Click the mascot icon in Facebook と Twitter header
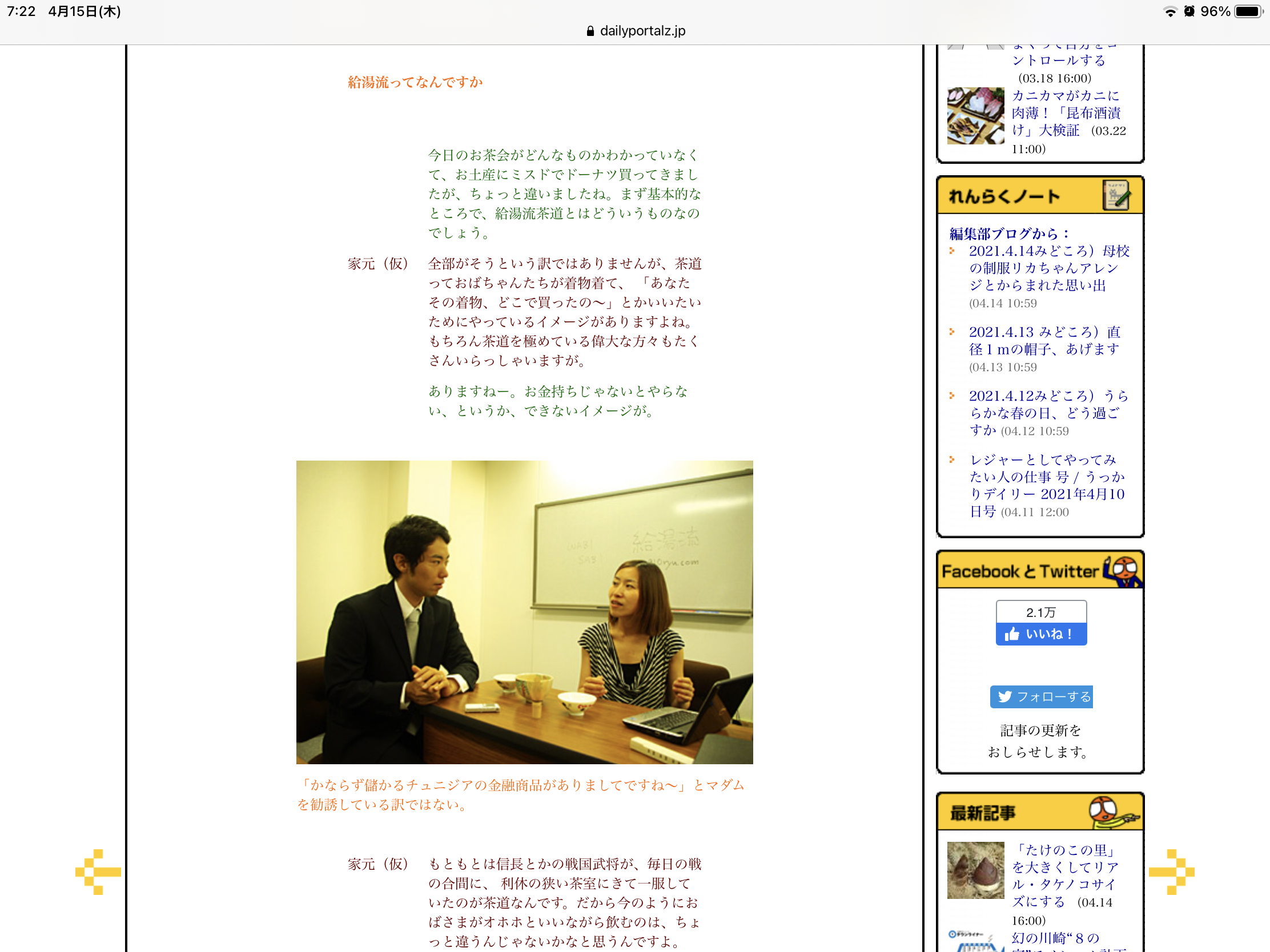 (1123, 571)
